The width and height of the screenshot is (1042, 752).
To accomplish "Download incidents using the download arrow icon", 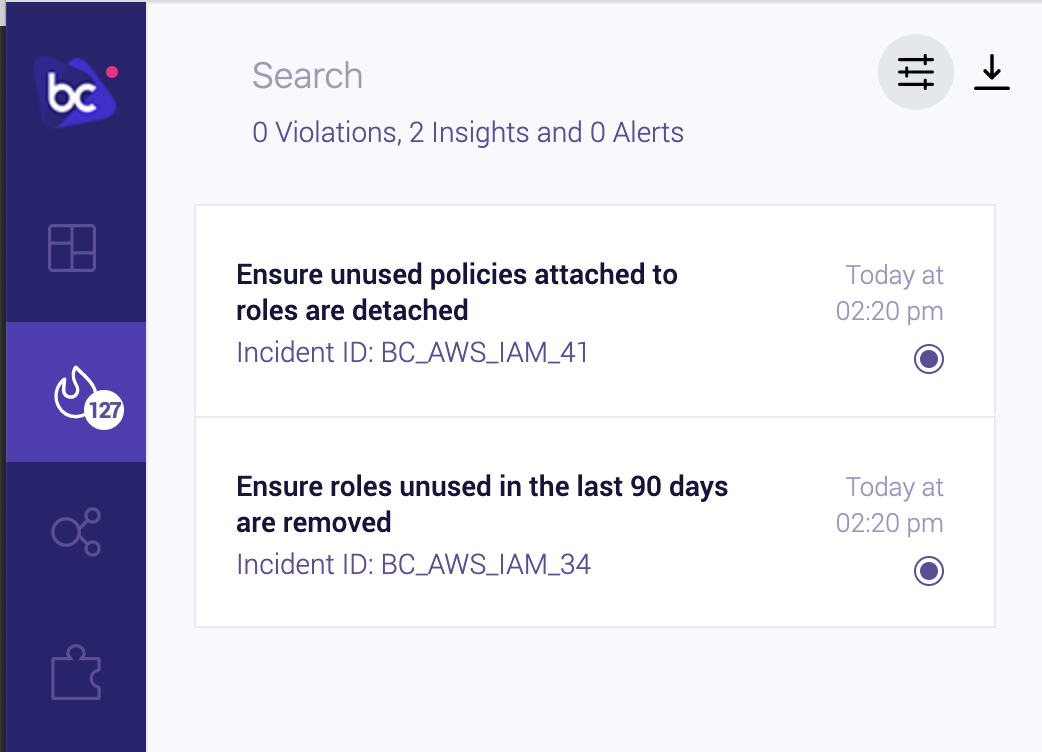I will [991, 72].
